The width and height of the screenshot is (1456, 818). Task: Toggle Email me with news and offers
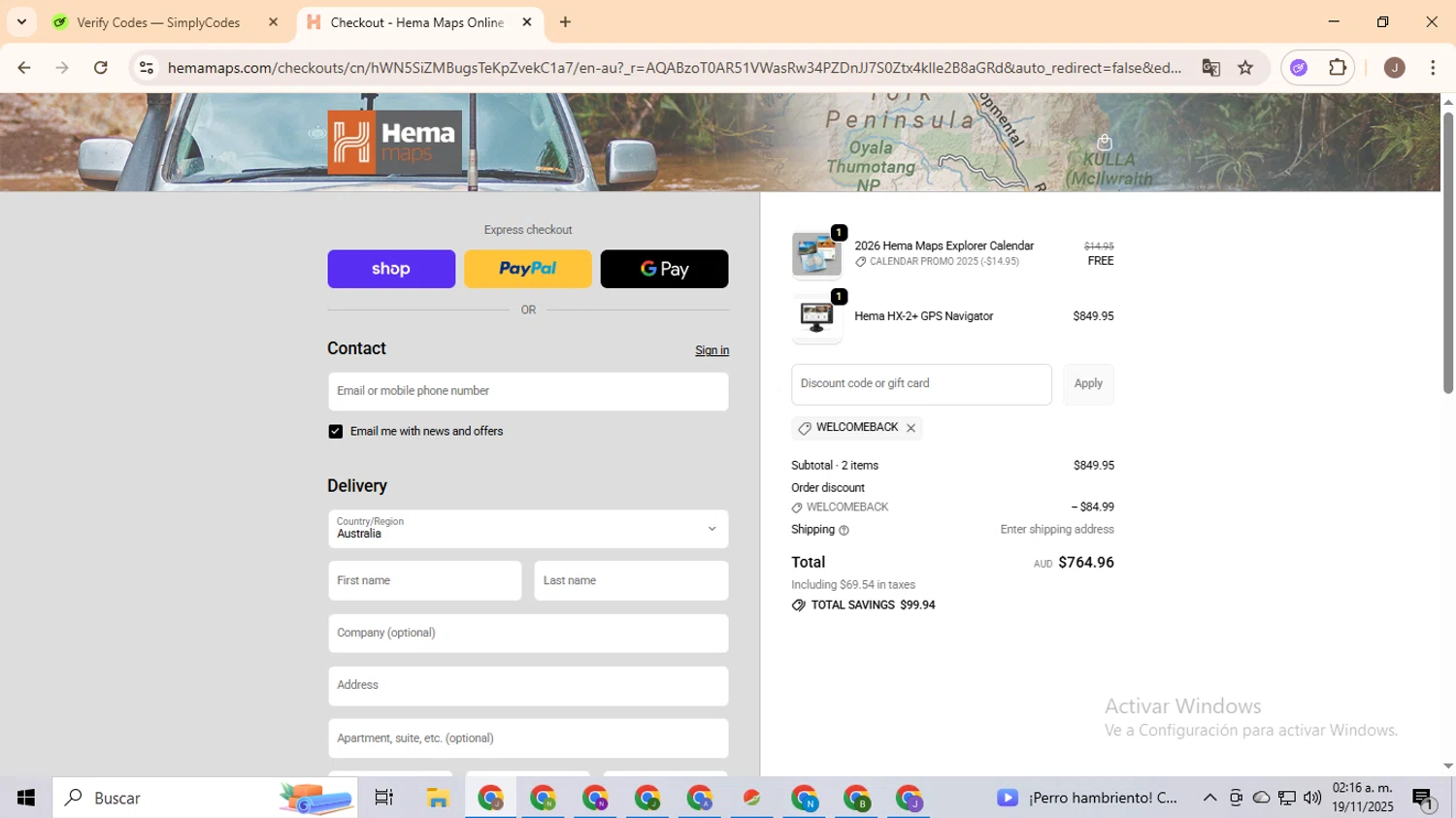click(336, 432)
